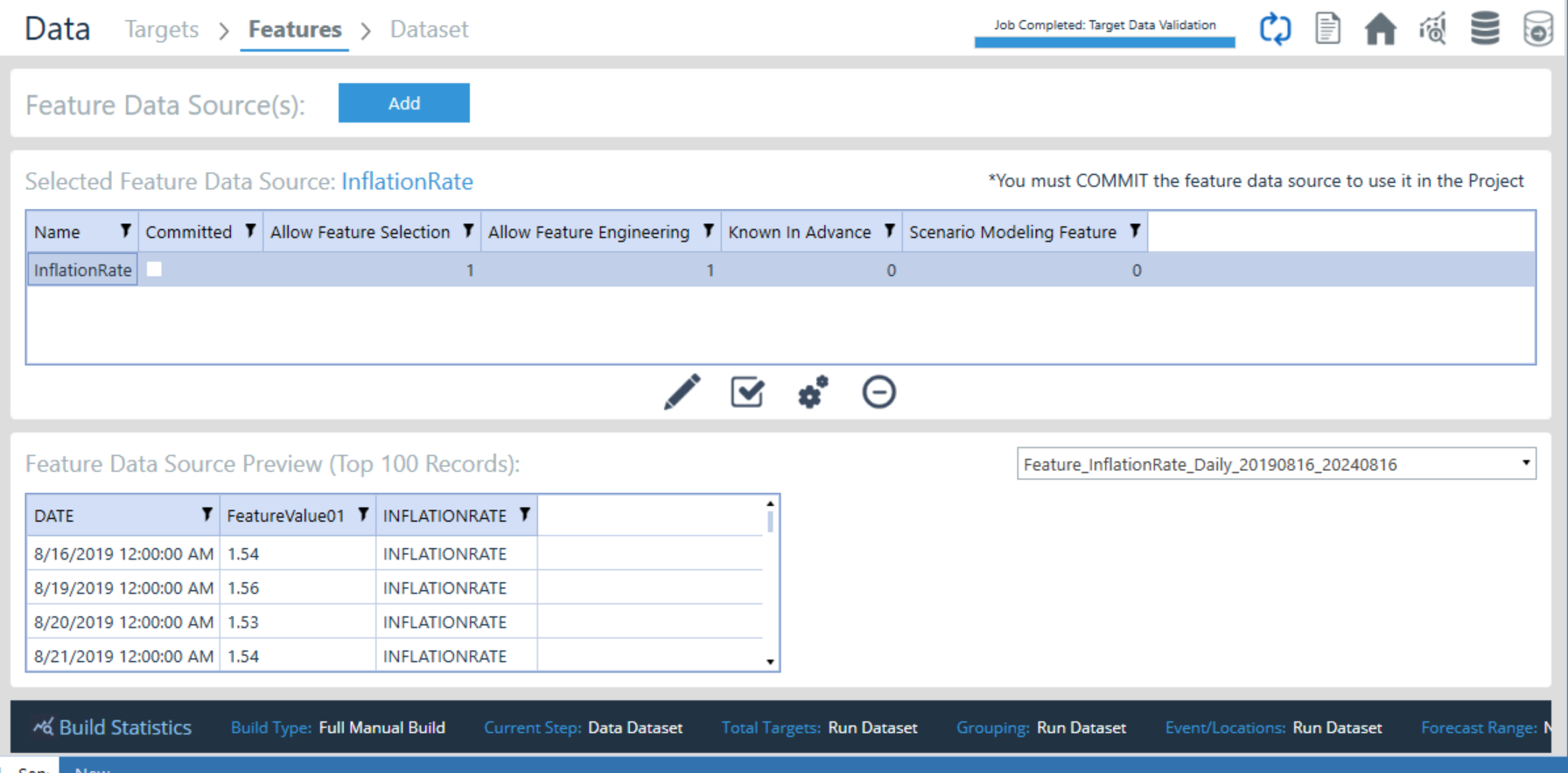Click preview table scrollbar down arrow

click(770, 662)
